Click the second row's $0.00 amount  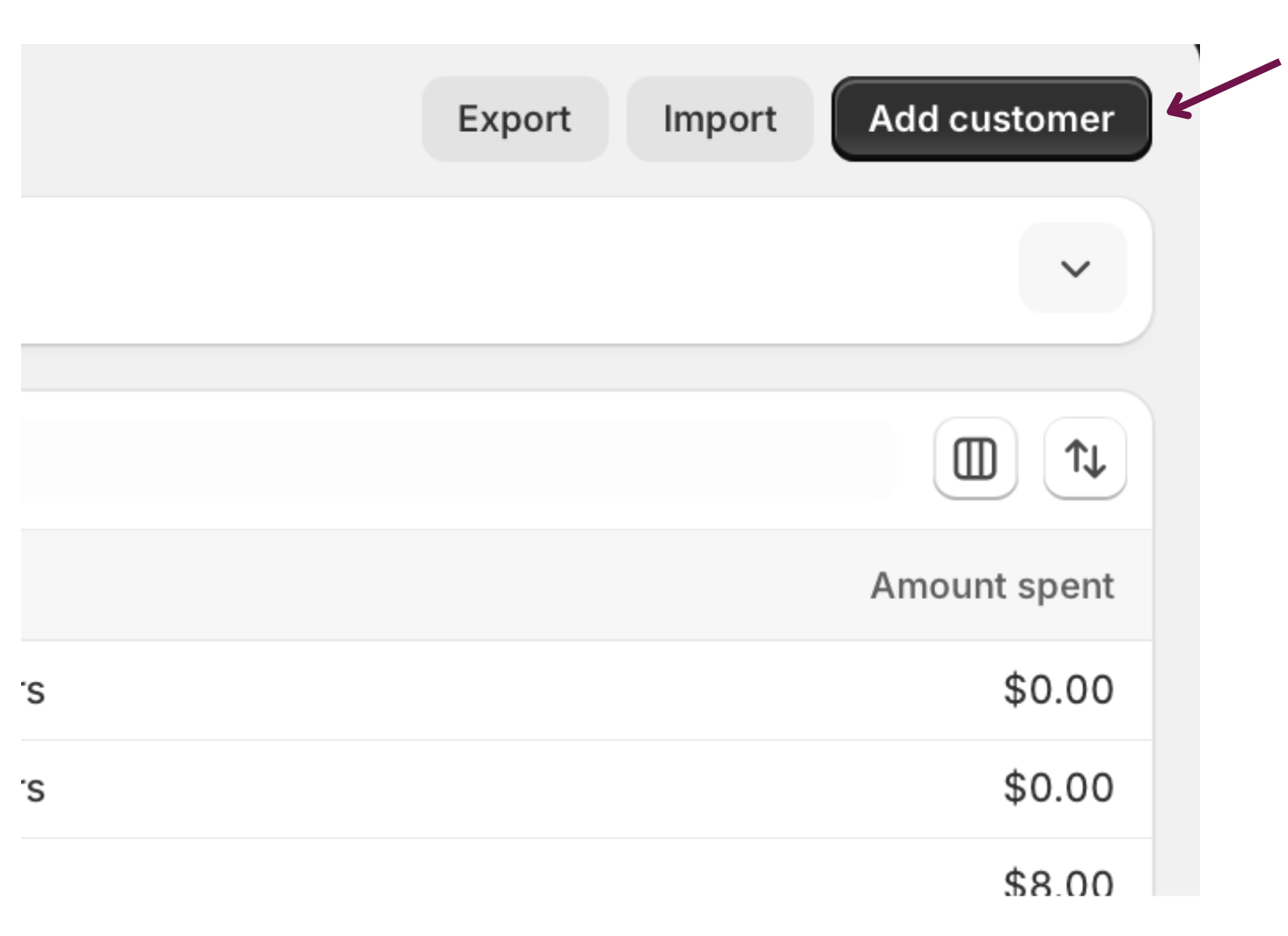coord(1058,787)
